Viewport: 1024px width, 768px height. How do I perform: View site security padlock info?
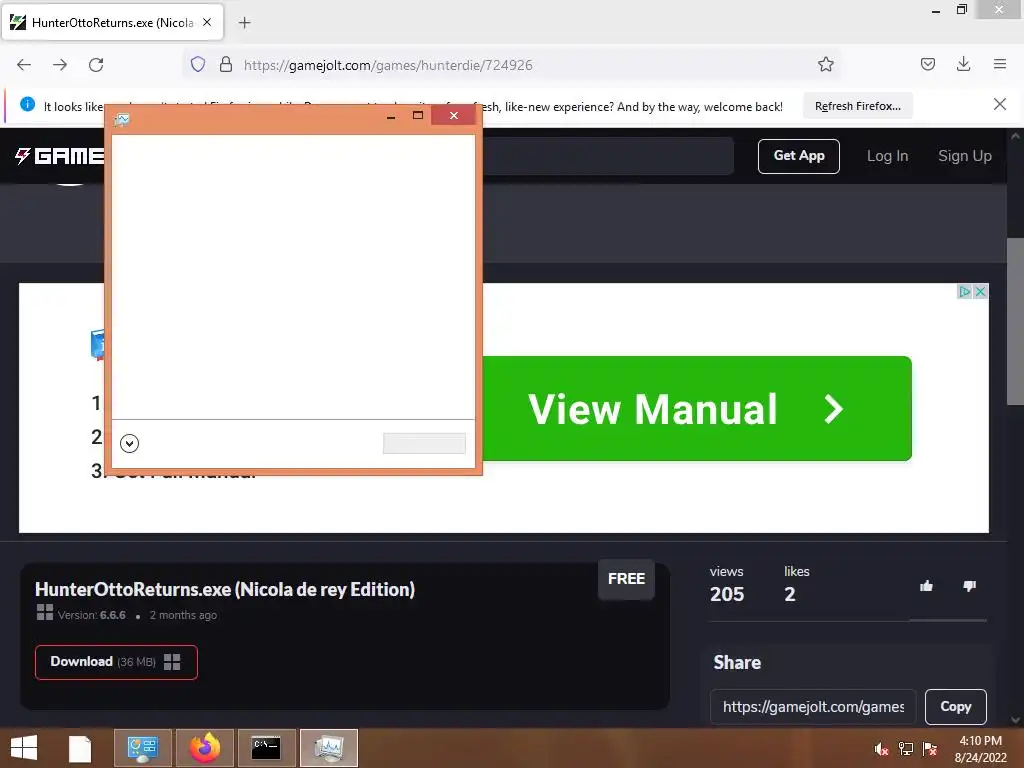click(x=226, y=64)
